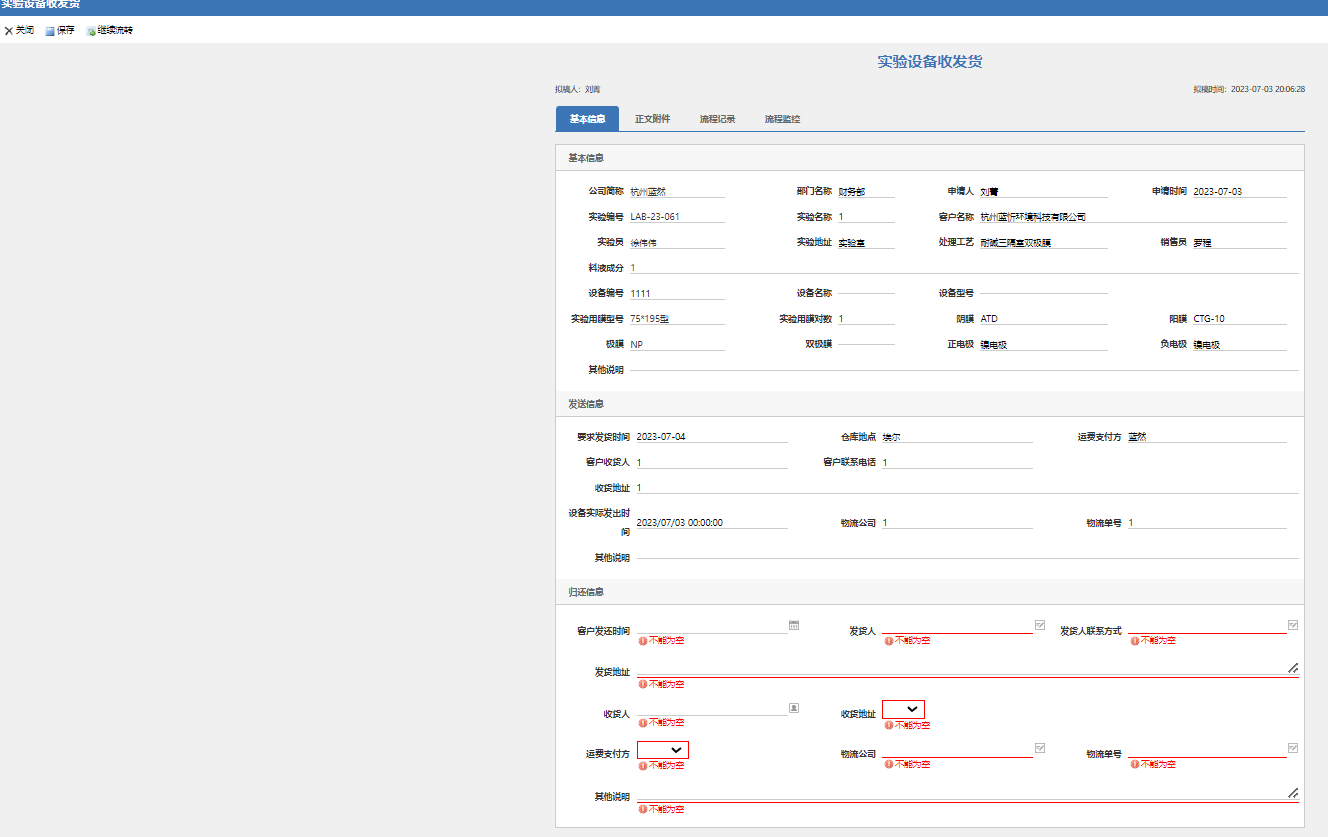Click 继续流转 to continue the workflow
The width and height of the screenshot is (1328, 837).
(x=110, y=31)
